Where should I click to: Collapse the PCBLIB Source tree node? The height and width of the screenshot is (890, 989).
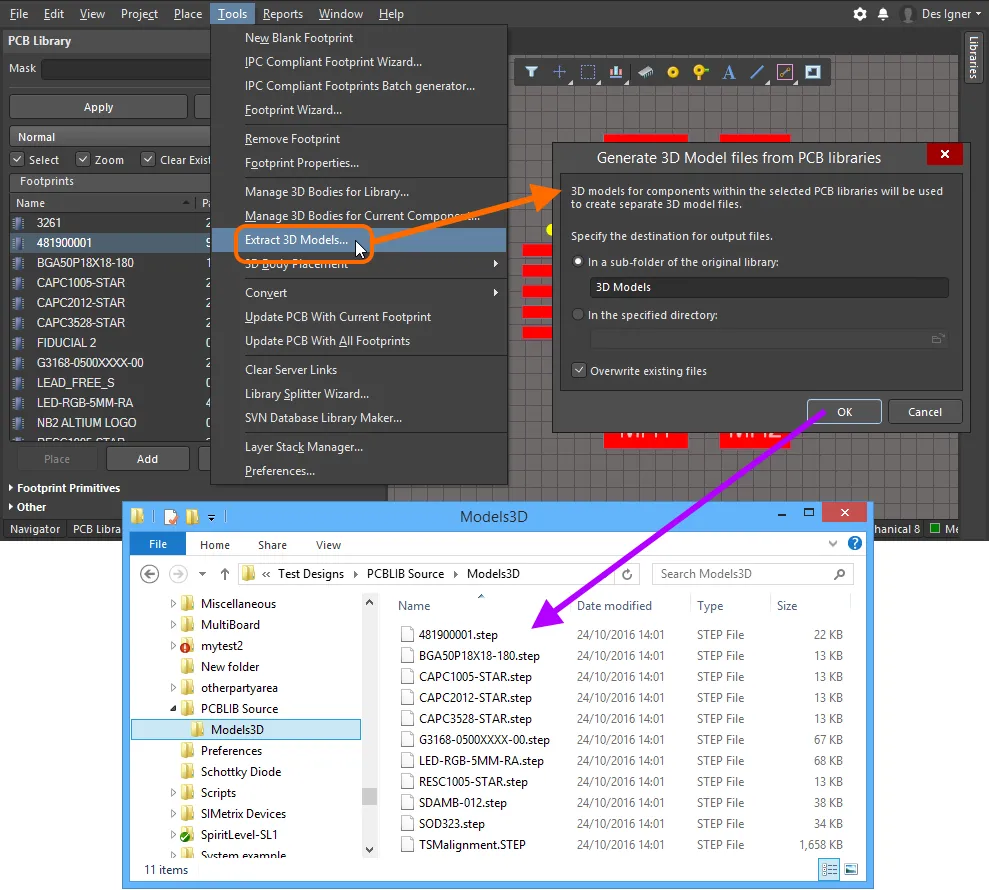(173, 708)
